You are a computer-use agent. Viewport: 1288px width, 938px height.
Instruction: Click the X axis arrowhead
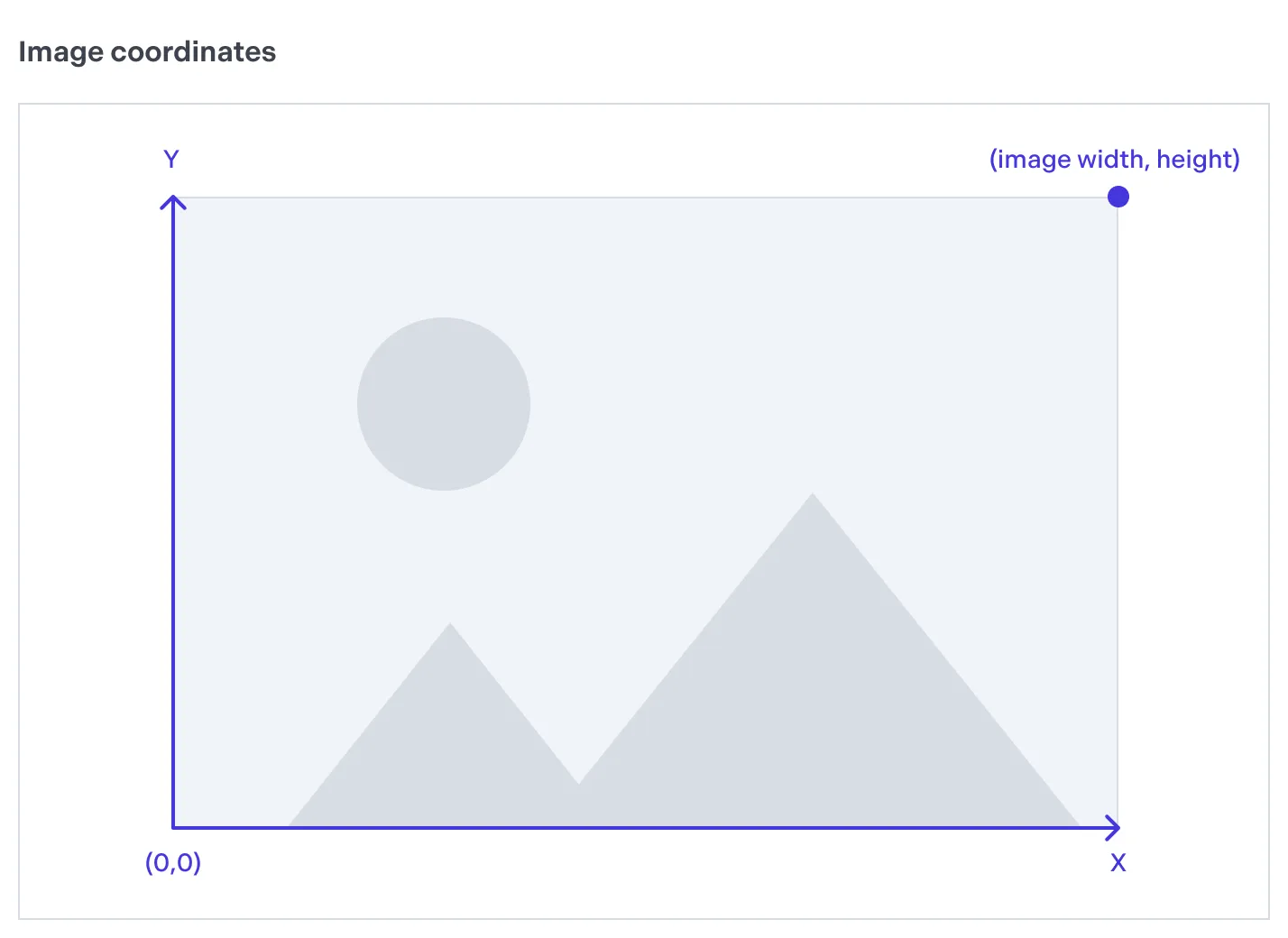1114,827
